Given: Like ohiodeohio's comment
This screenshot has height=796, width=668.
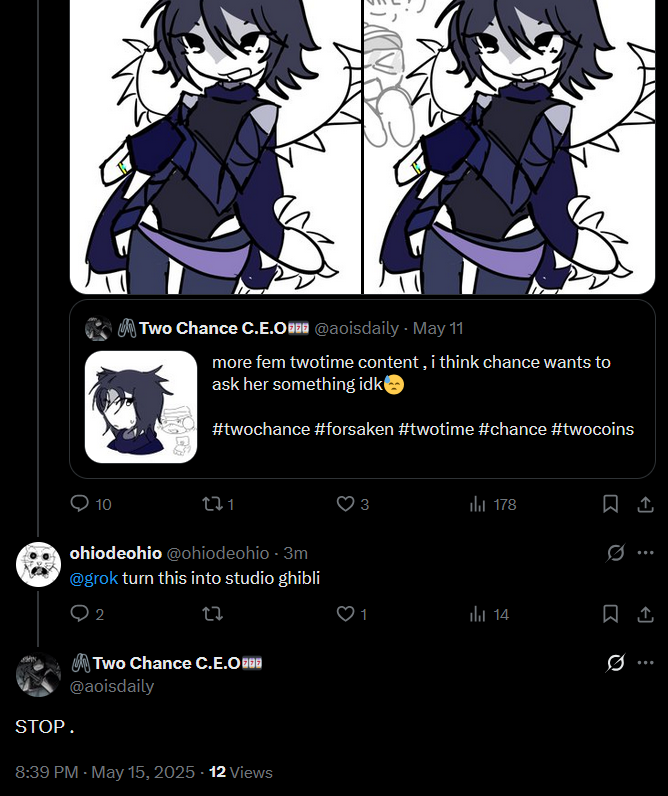Looking at the screenshot, I should [345, 614].
